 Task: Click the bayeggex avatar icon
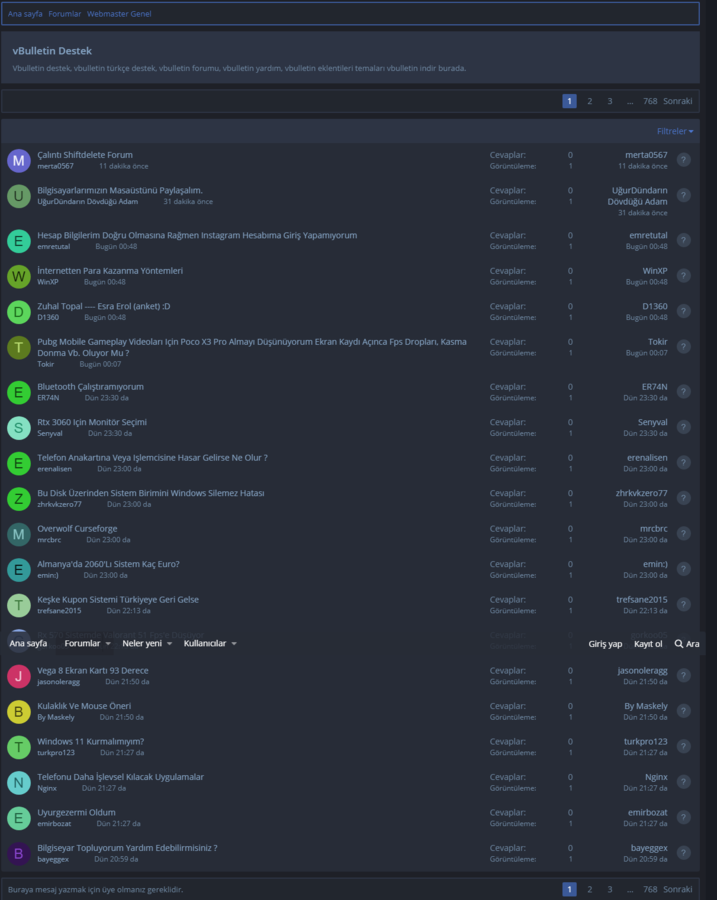pos(18,854)
